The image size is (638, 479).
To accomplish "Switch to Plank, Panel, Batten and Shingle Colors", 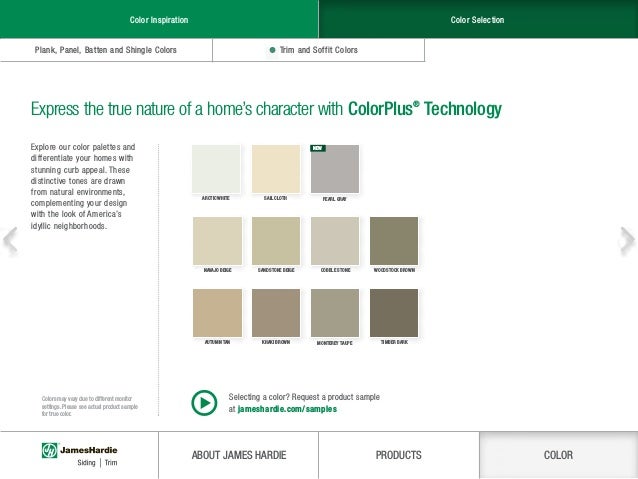I will (106, 50).
